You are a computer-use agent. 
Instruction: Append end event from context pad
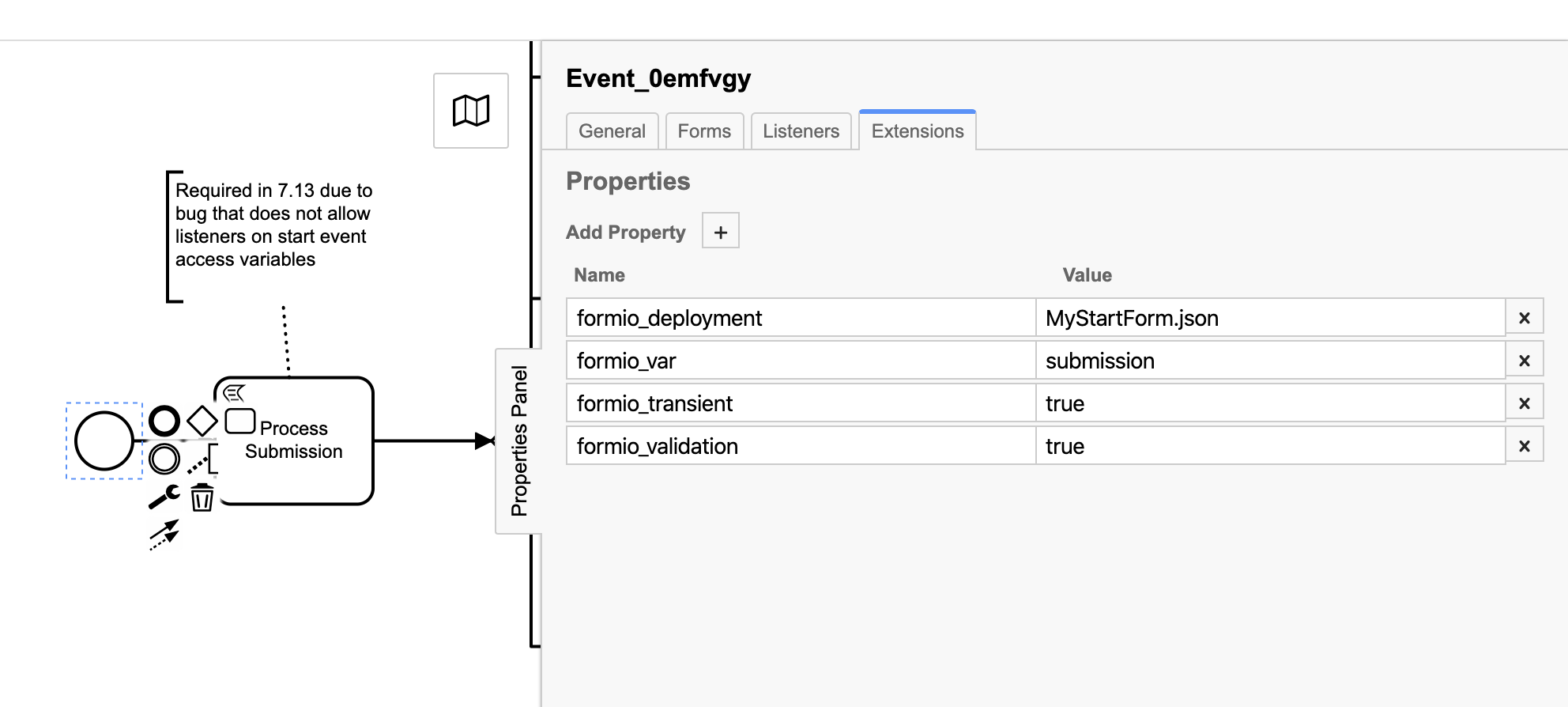(x=164, y=421)
